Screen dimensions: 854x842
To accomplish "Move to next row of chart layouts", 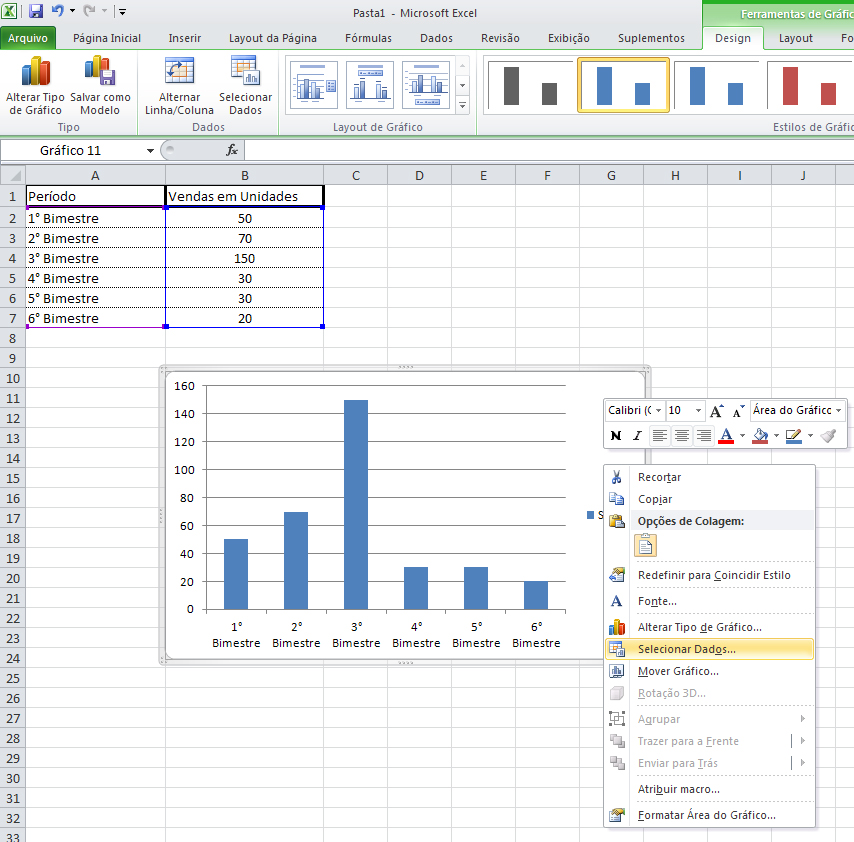I will point(462,85).
